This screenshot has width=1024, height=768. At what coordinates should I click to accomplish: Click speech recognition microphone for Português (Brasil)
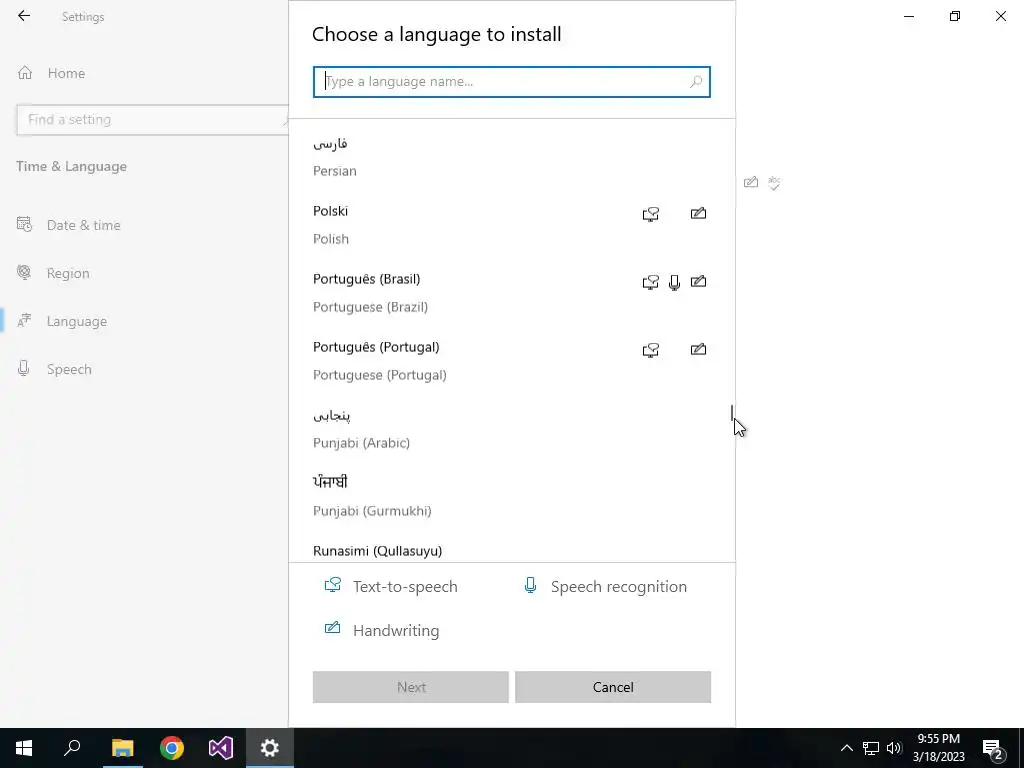click(x=675, y=282)
